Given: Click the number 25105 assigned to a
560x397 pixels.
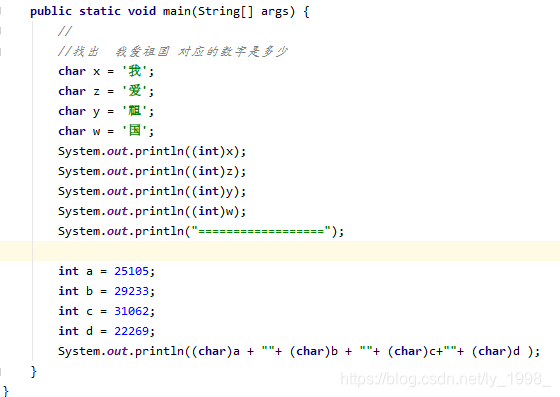Looking at the screenshot, I should coord(131,271).
